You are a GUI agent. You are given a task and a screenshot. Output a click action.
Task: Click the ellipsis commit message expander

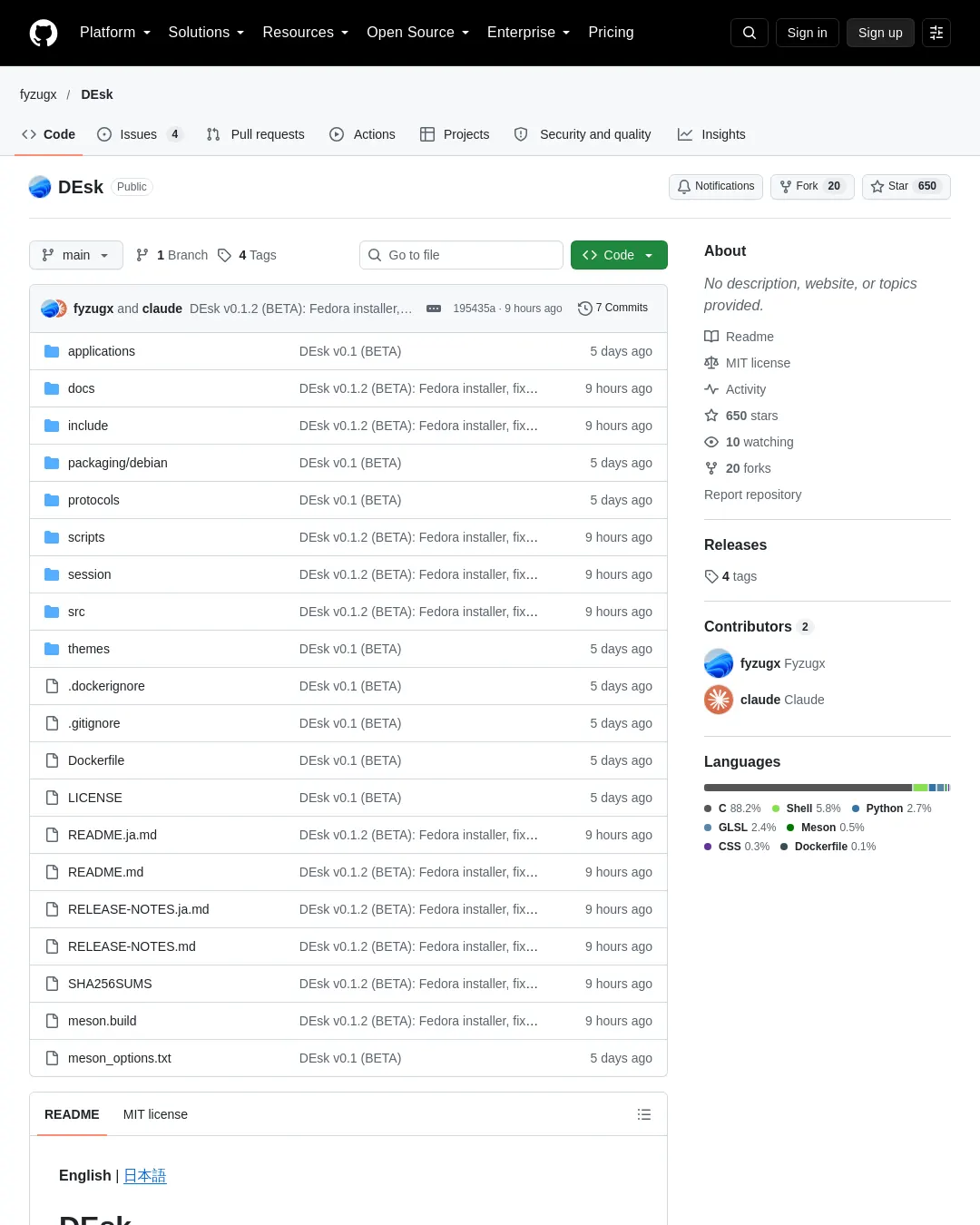pos(434,309)
